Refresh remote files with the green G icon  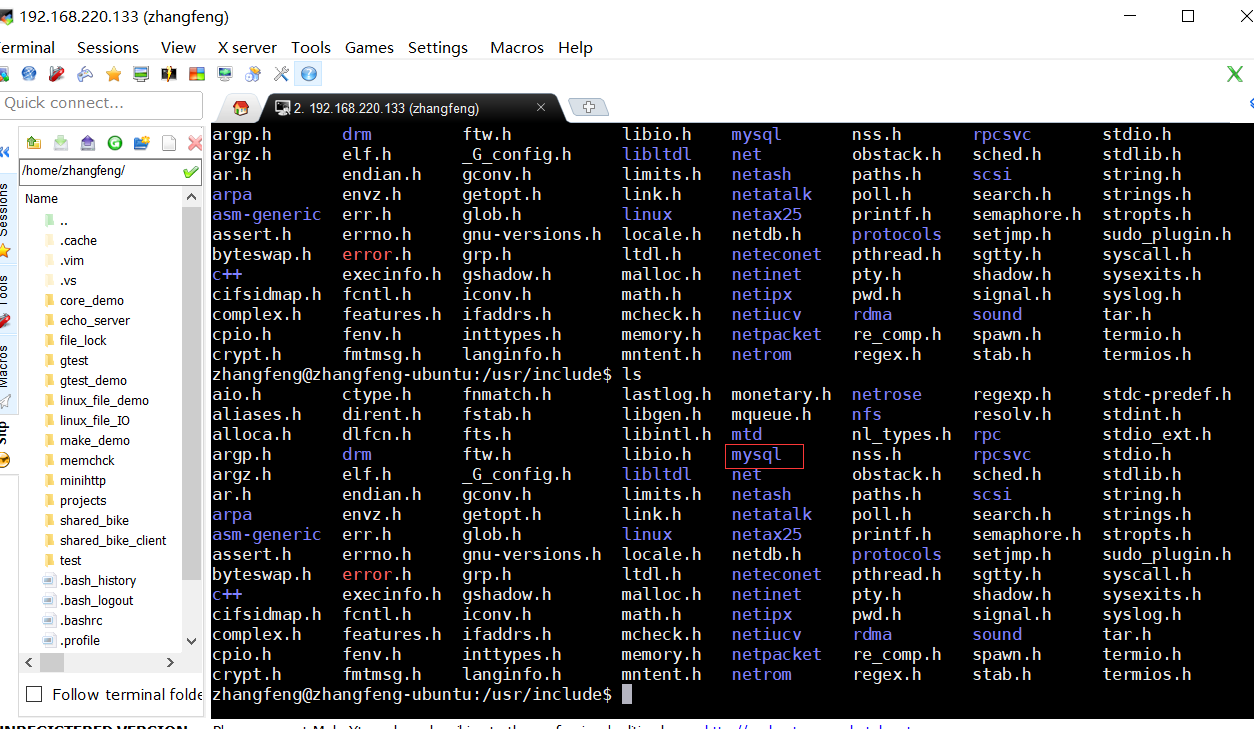coord(115,142)
